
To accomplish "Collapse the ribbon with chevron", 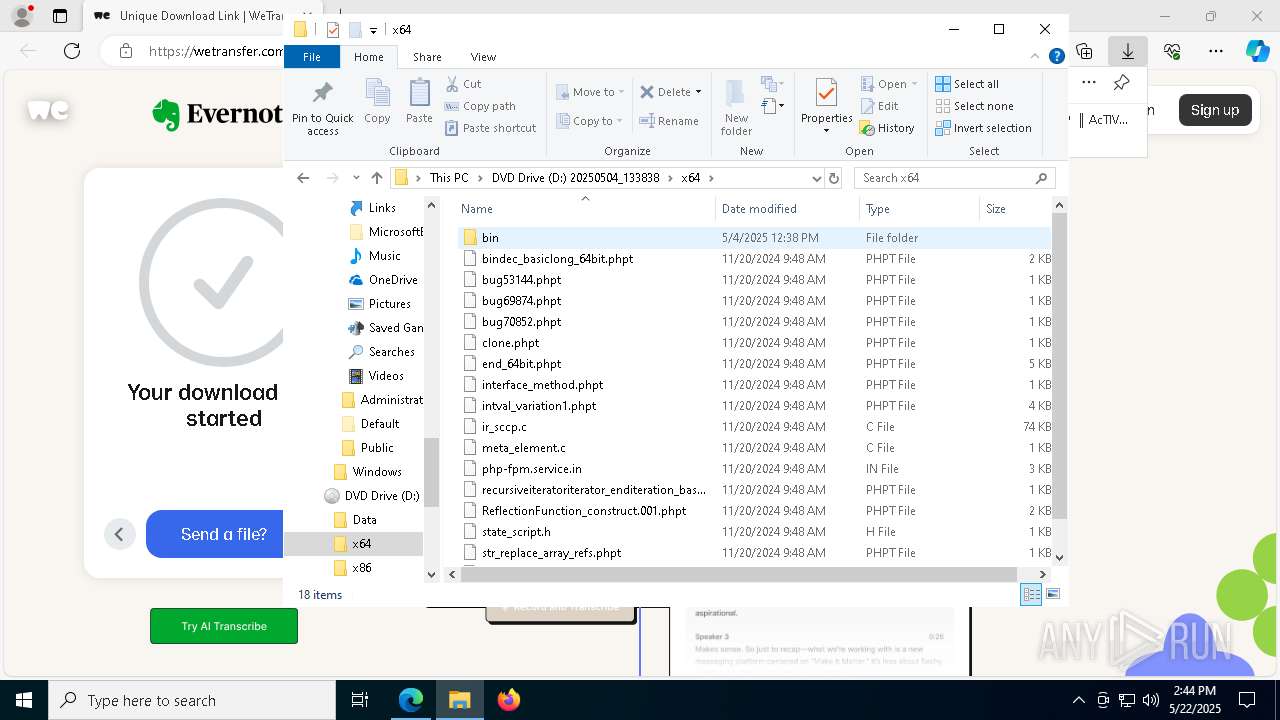I will click(1036, 57).
